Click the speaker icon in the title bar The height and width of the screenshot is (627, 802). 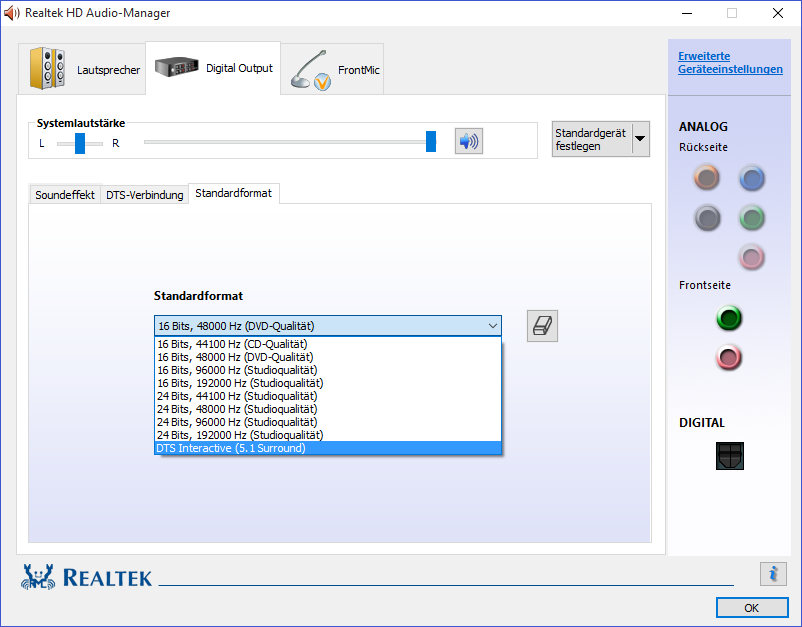[11, 13]
